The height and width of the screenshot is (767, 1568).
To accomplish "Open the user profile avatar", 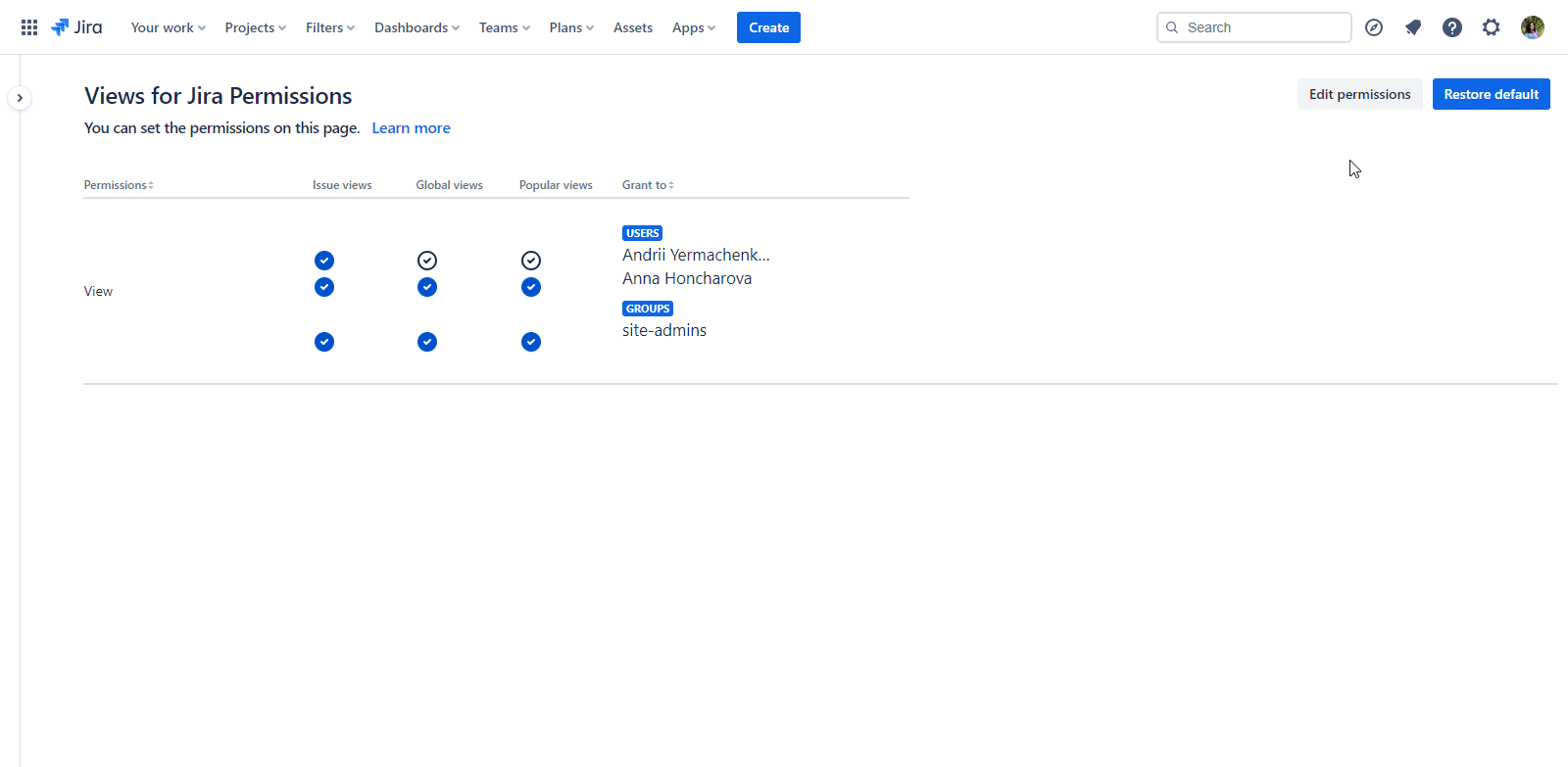I will [x=1533, y=27].
